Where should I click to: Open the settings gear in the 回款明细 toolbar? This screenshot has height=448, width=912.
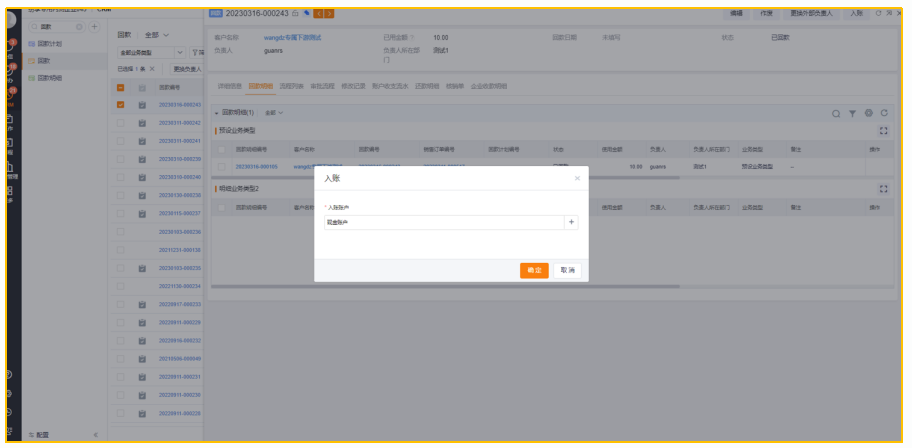(x=868, y=113)
